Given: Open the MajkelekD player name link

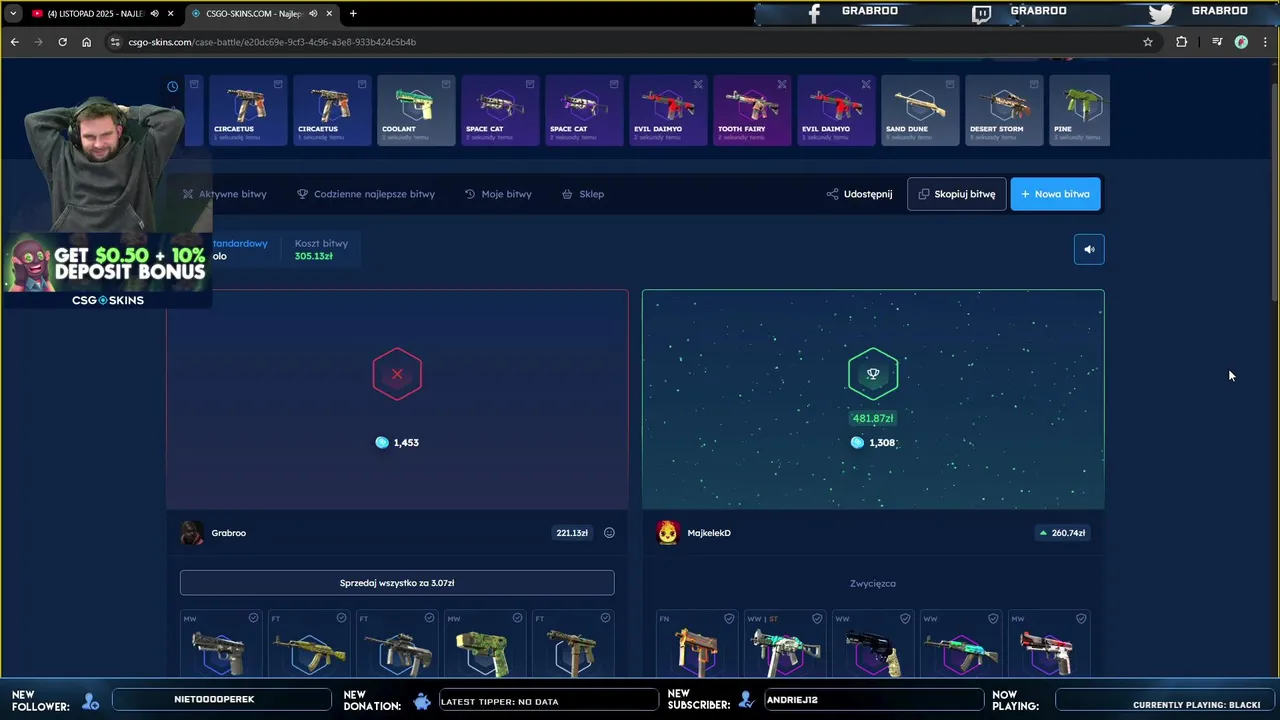Looking at the screenshot, I should [x=709, y=533].
